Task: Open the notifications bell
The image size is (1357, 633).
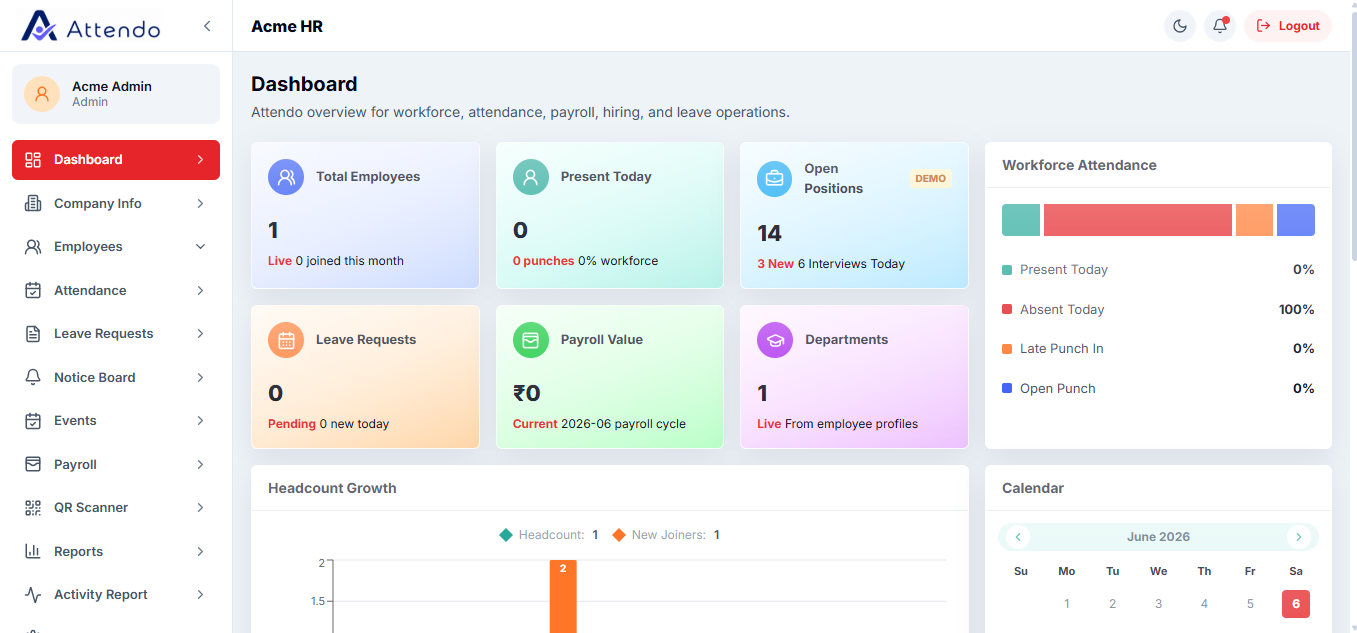Action: tap(1220, 26)
